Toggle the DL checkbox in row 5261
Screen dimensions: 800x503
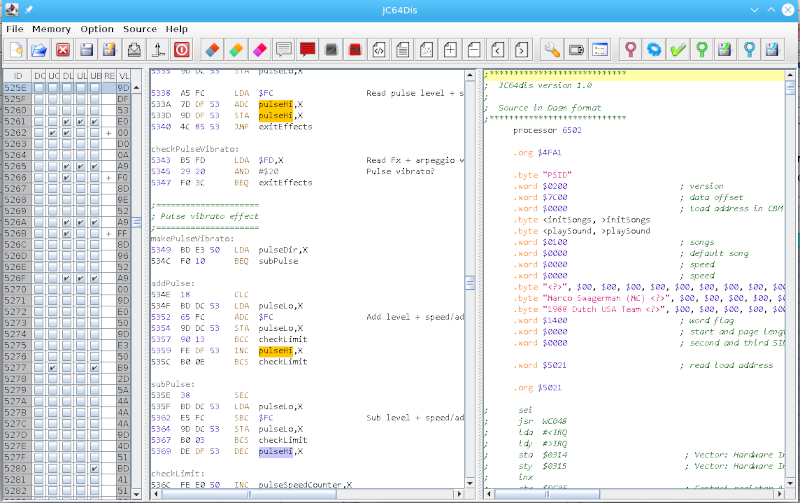click(x=66, y=121)
